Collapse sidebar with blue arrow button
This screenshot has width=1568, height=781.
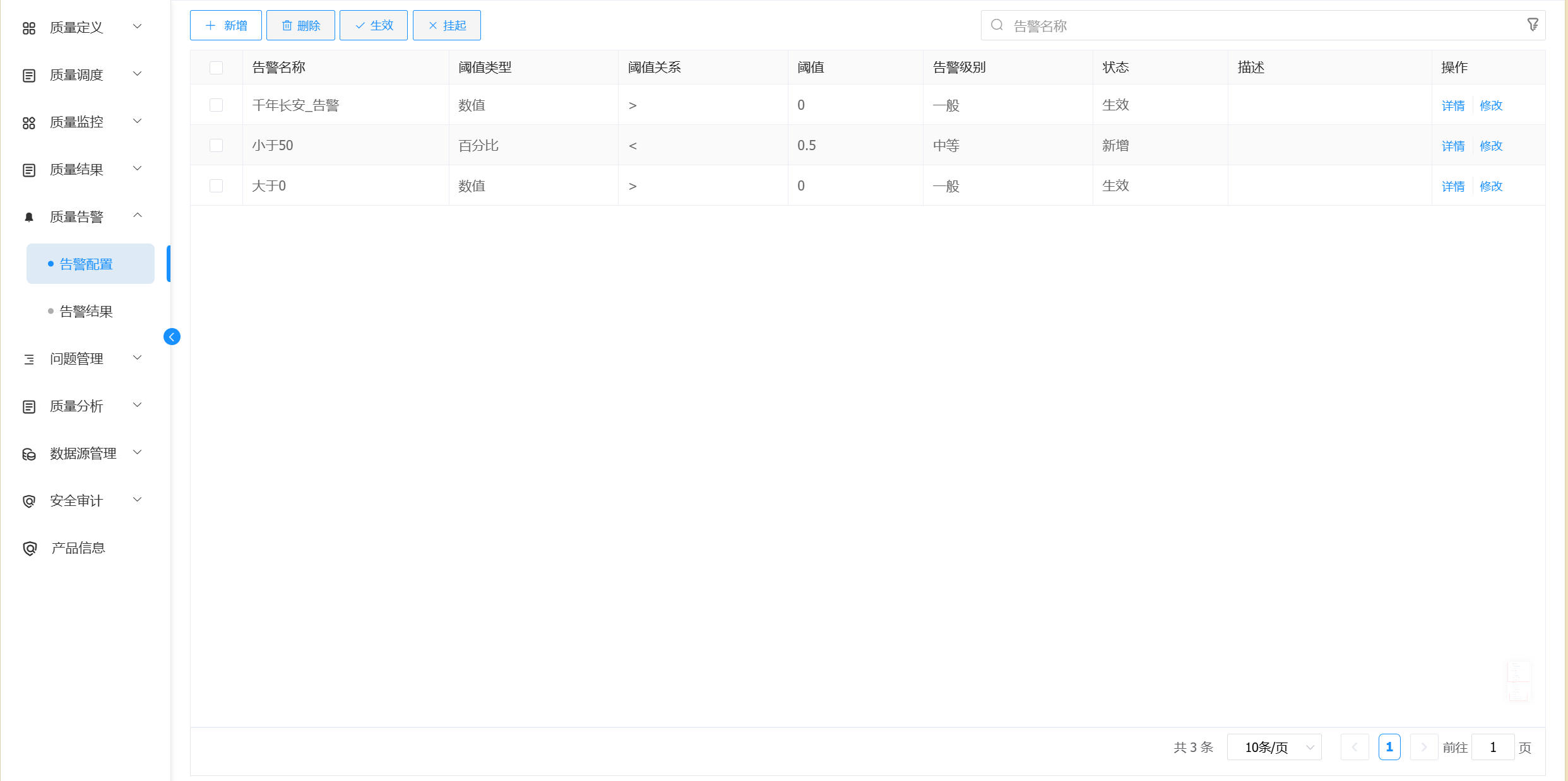pos(172,337)
